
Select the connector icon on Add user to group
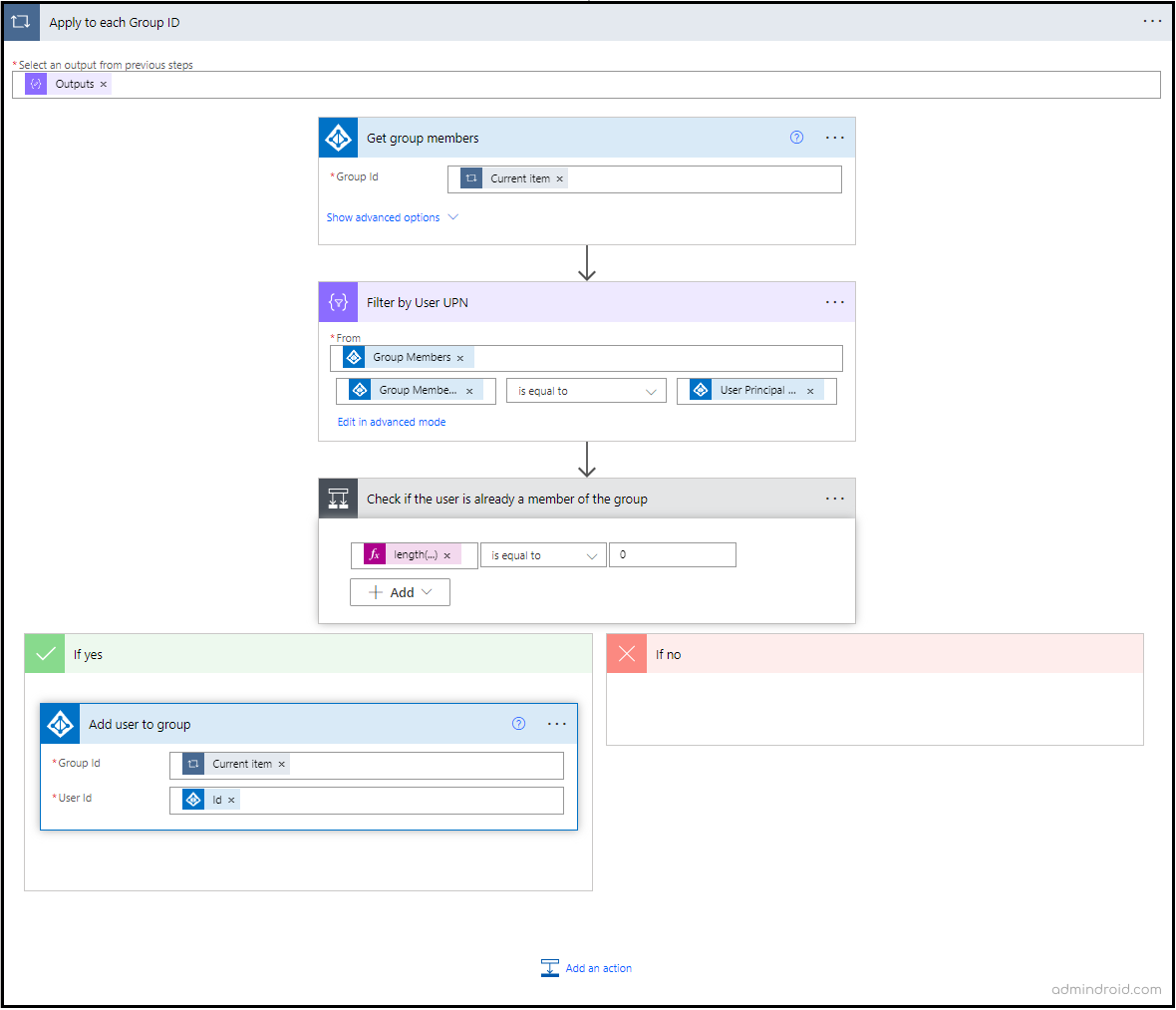pos(59,723)
